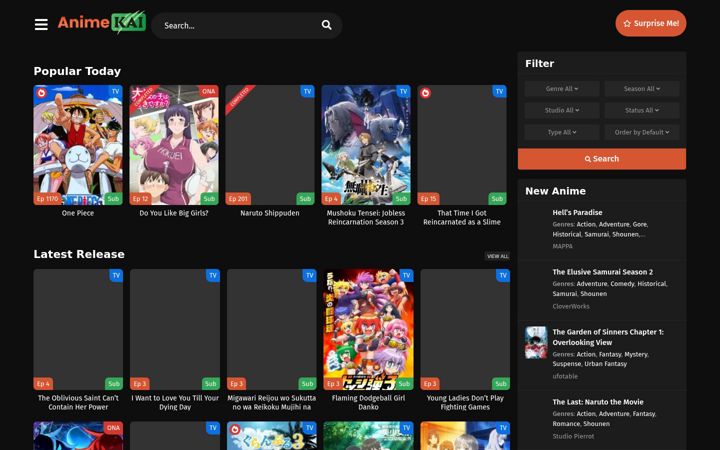Click the Mystery genre under Garden of Sinners
Image resolution: width=720 pixels, height=450 pixels.
pyautogui.click(x=636, y=354)
